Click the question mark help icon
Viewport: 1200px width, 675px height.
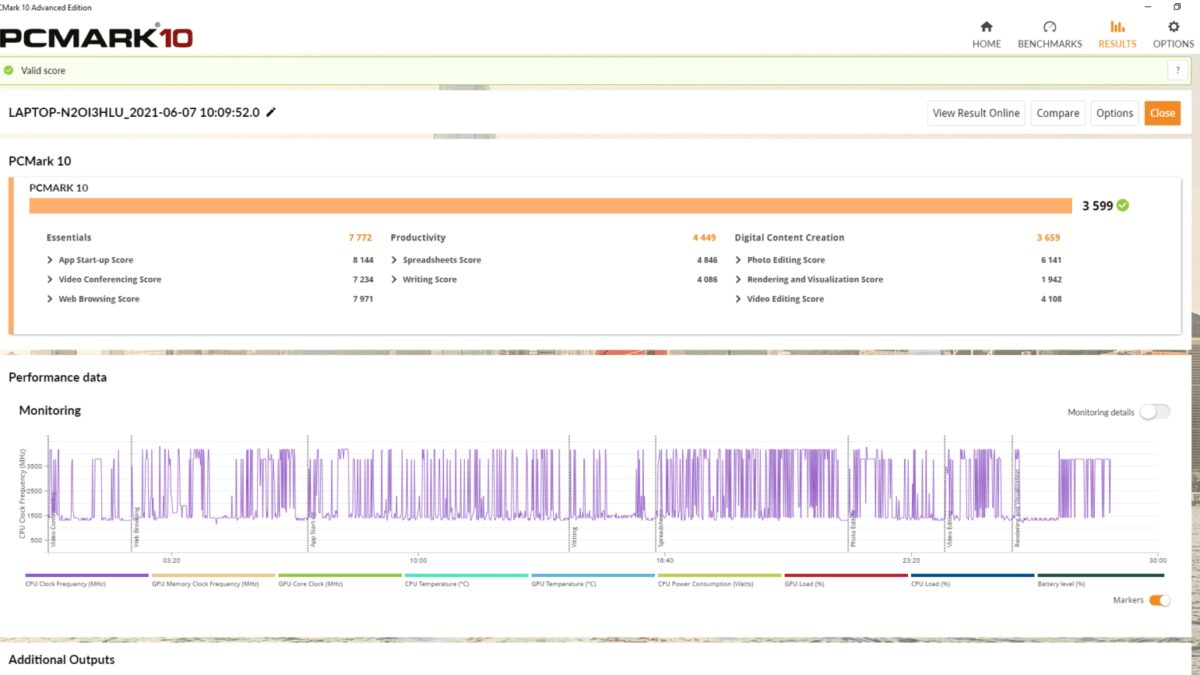click(1177, 71)
